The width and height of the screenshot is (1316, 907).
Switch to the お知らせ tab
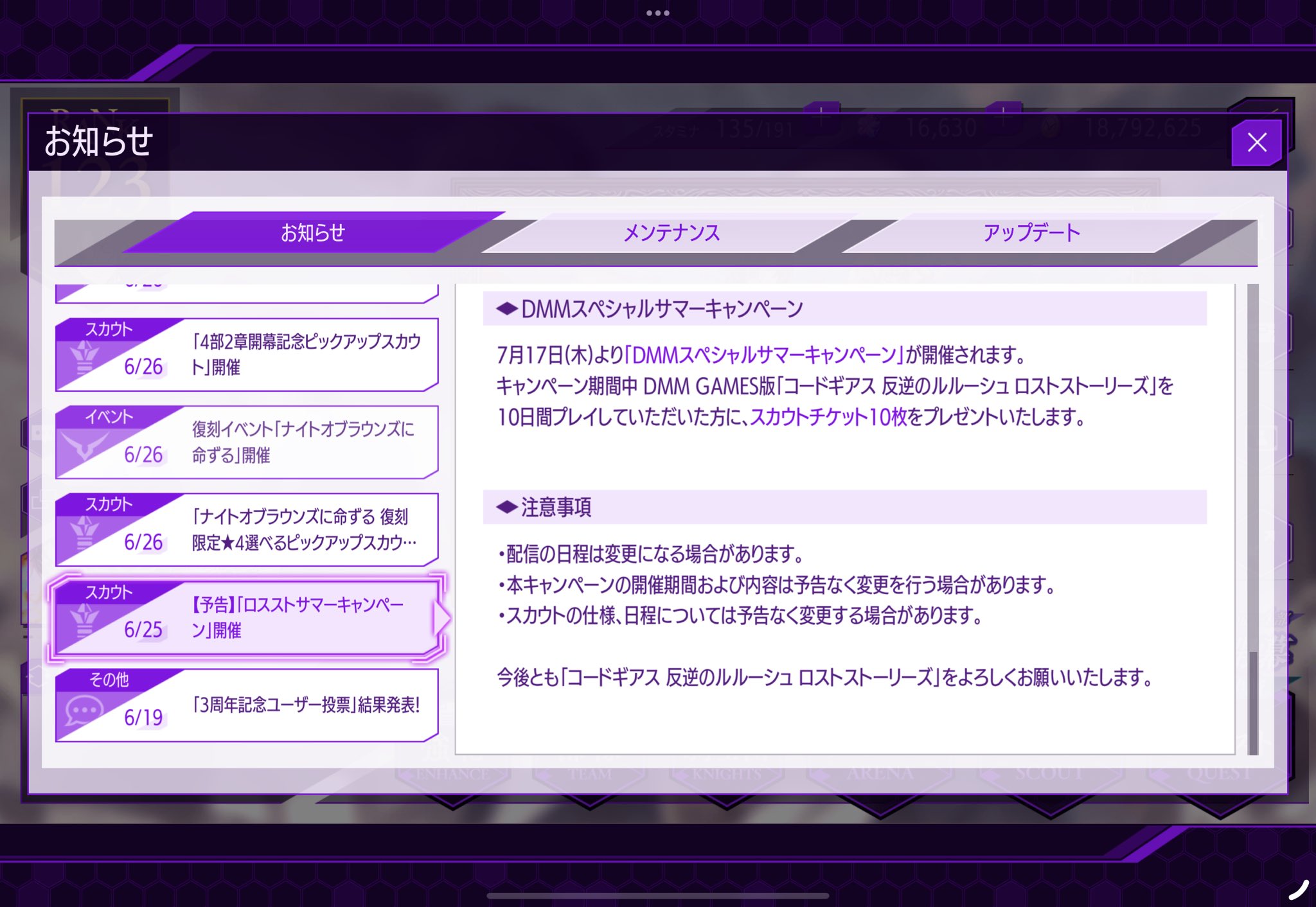pyautogui.click(x=313, y=233)
